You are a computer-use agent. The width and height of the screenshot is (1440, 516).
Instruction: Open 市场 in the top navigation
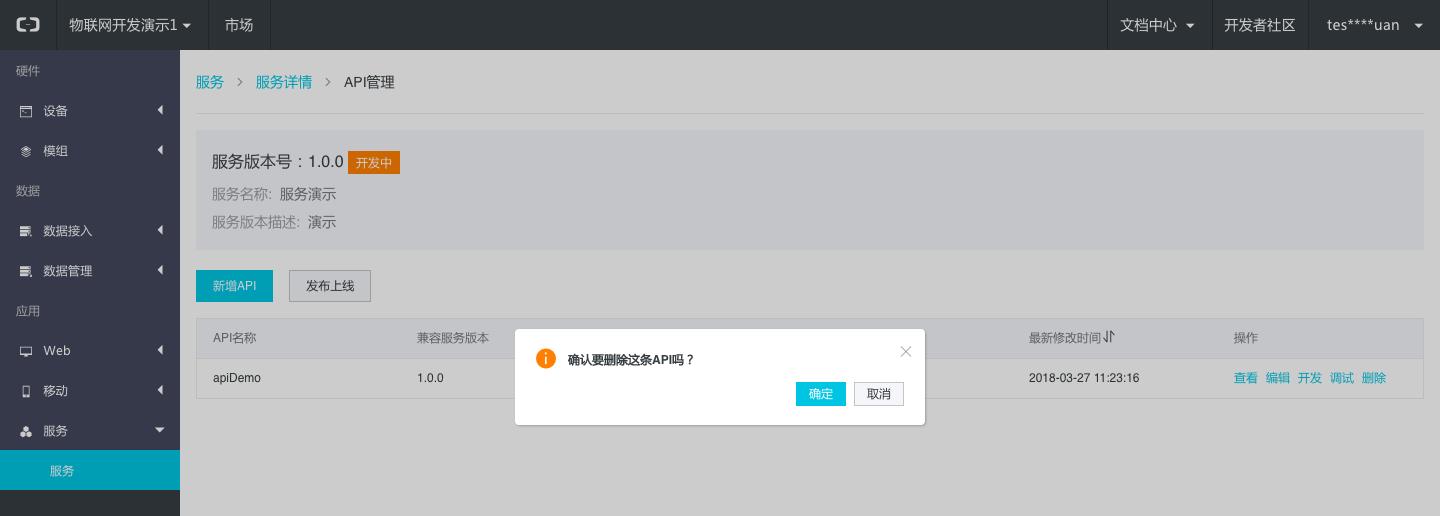click(x=239, y=25)
